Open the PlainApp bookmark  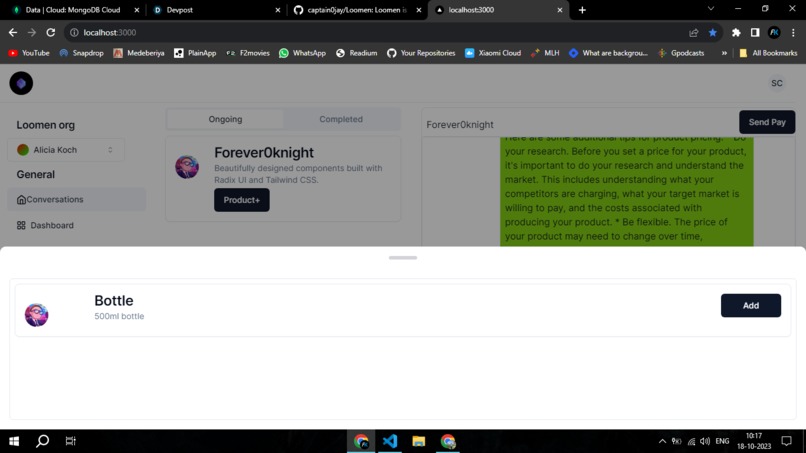195,53
